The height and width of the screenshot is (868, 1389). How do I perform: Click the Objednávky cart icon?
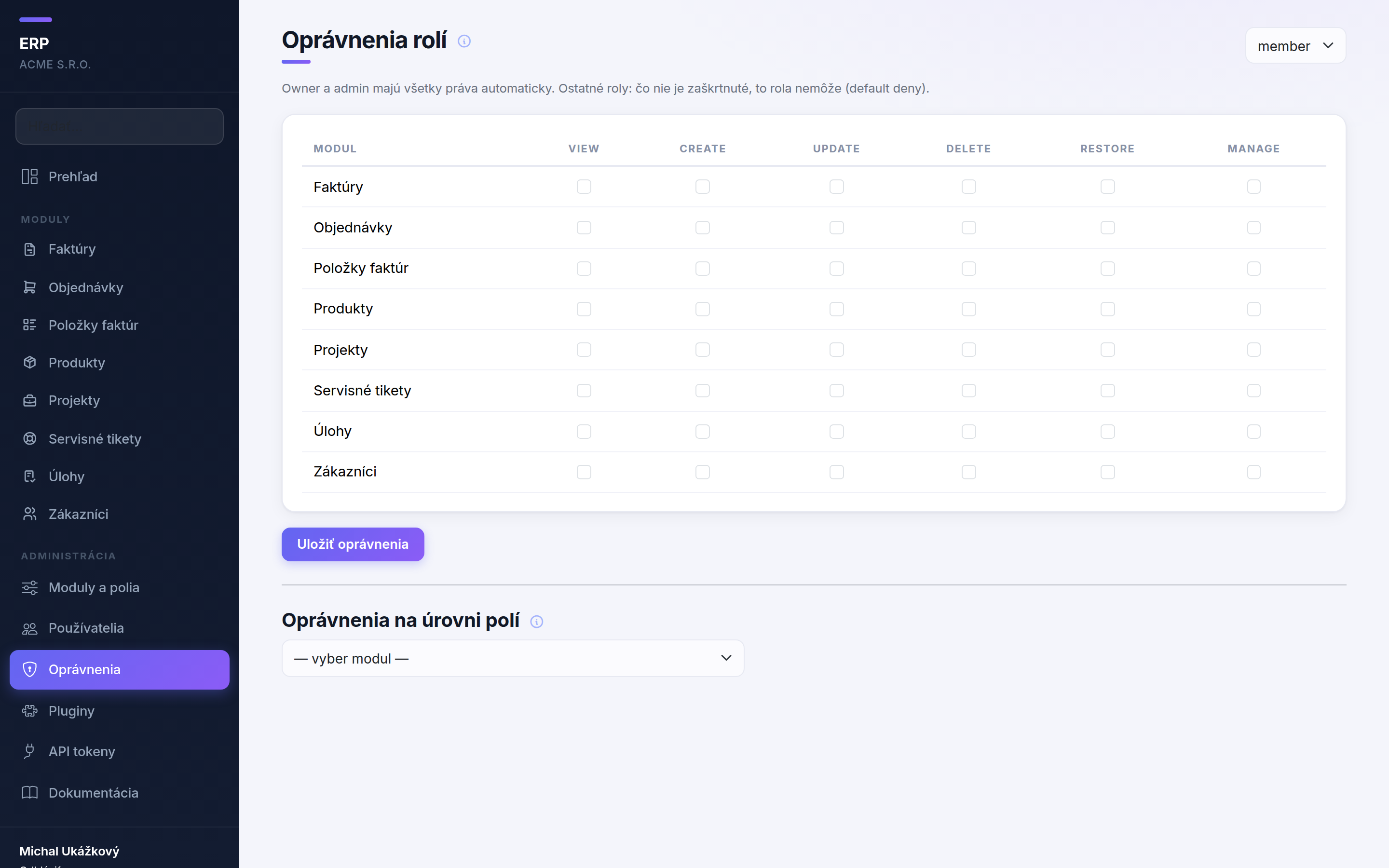[29, 287]
